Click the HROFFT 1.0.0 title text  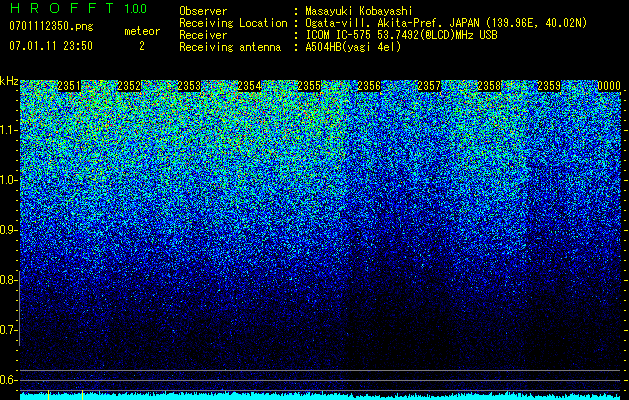pyautogui.click(x=78, y=8)
